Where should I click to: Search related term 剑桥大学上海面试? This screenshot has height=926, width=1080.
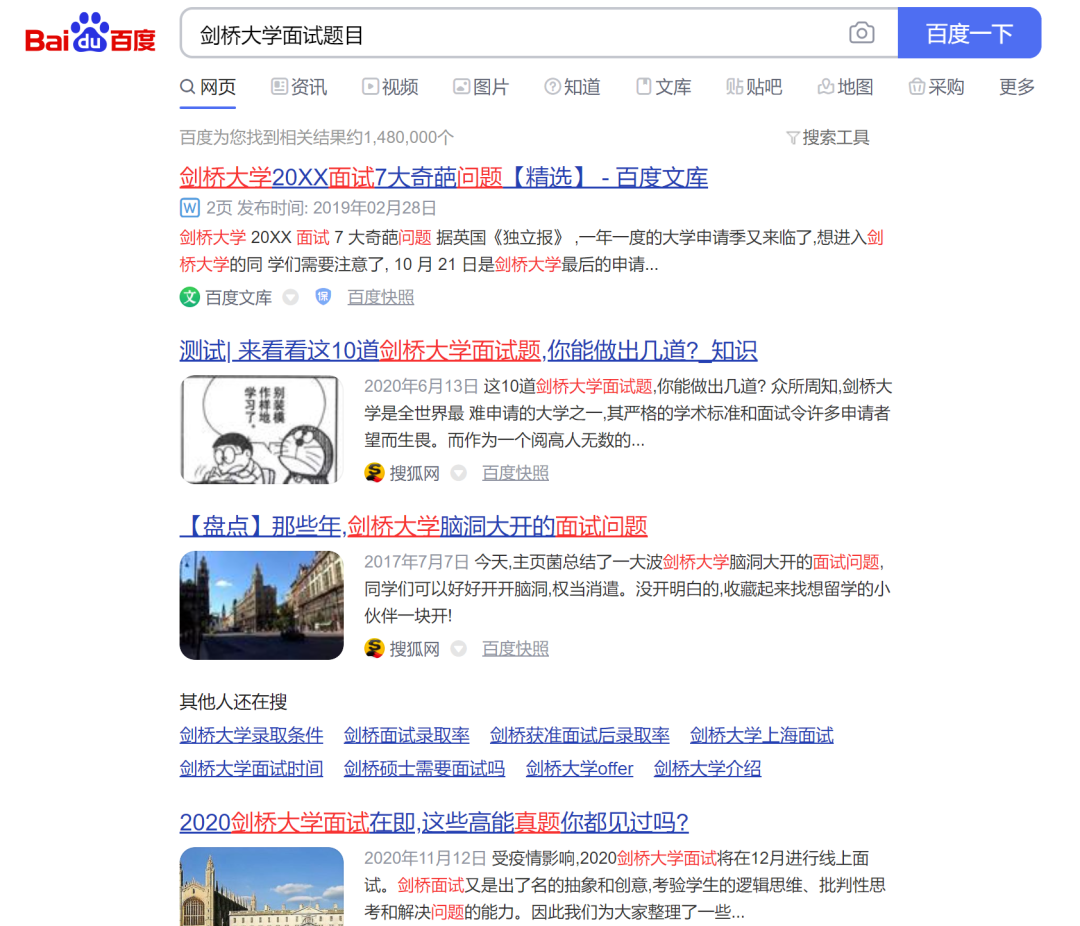tap(762, 735)
